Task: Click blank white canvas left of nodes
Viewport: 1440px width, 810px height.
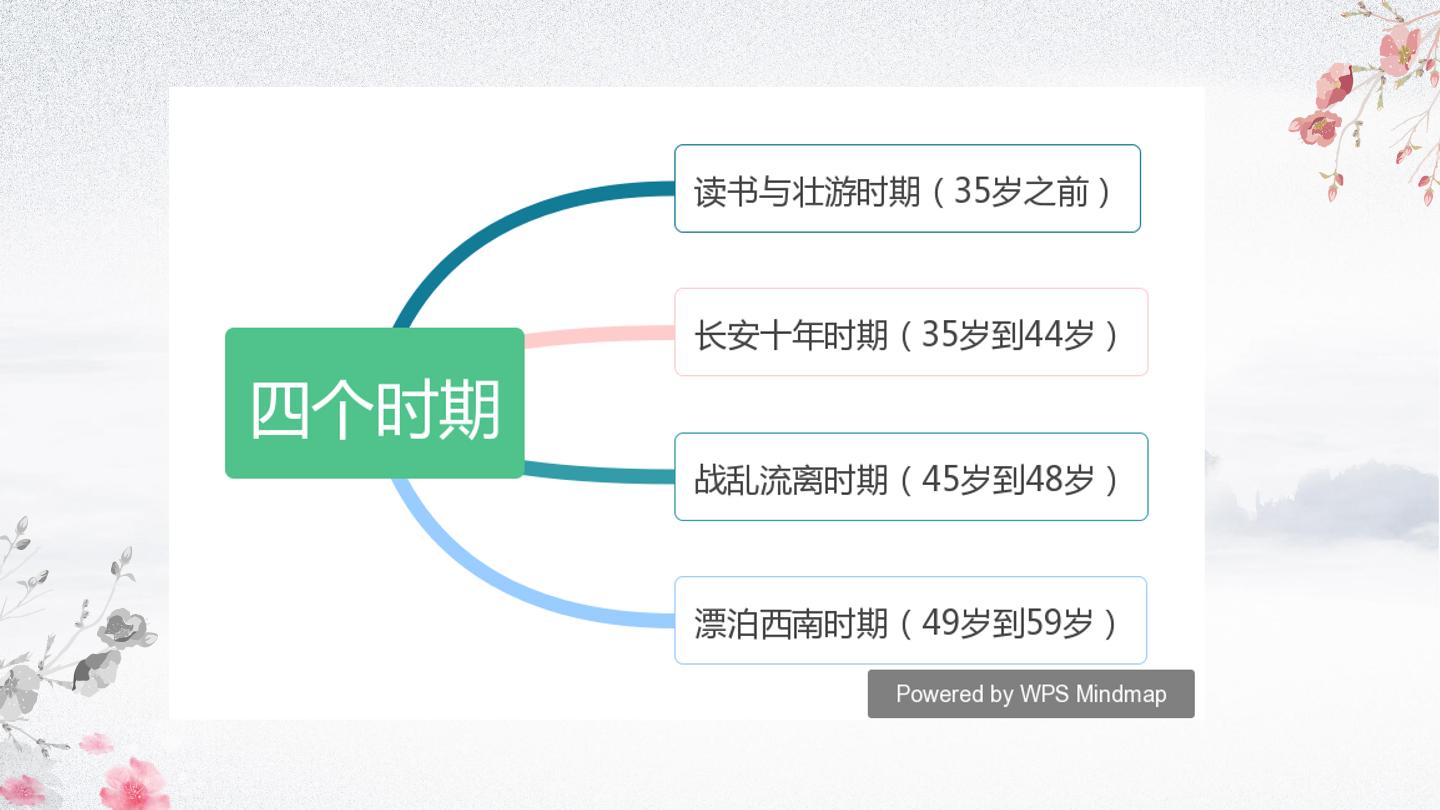Action: pyautogui.click(x=280, y=200)
